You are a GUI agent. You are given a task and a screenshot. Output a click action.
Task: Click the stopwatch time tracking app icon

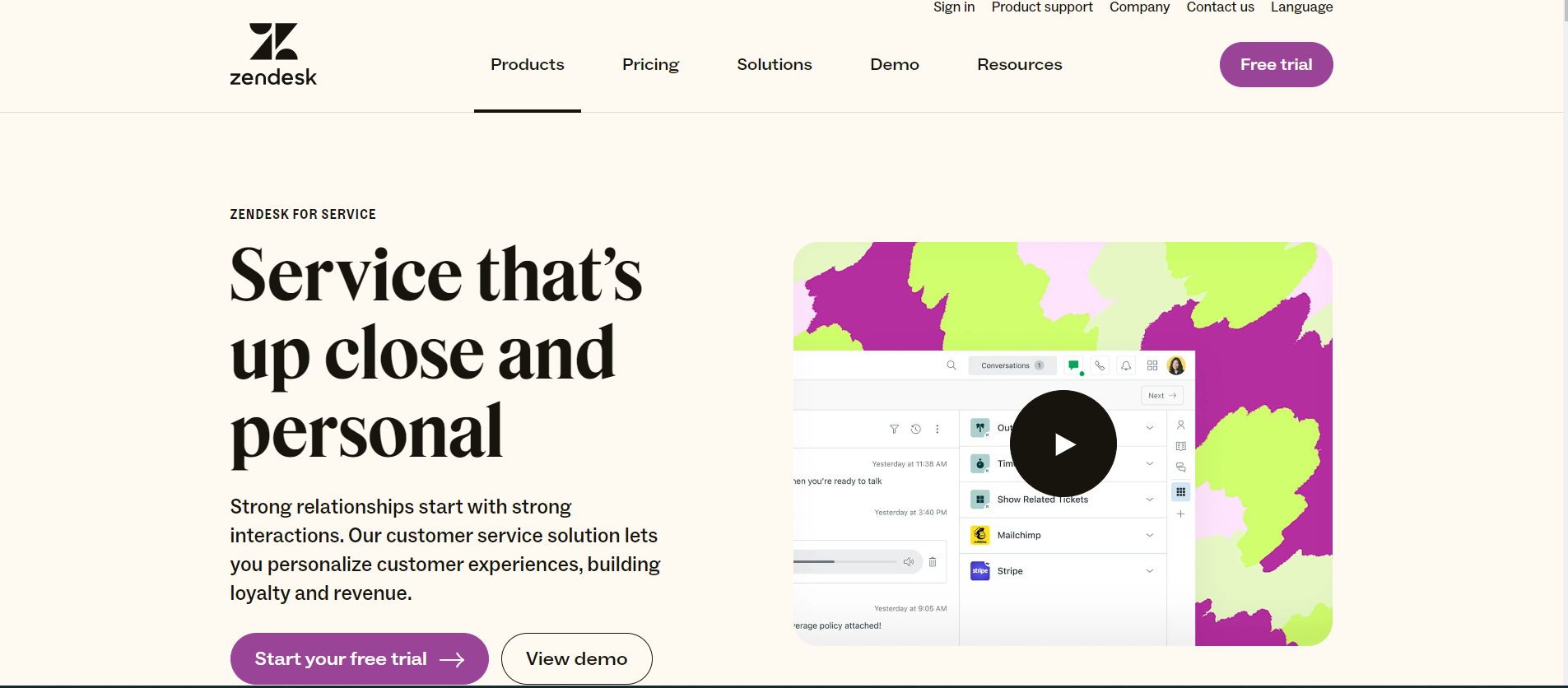click(980, 463)
